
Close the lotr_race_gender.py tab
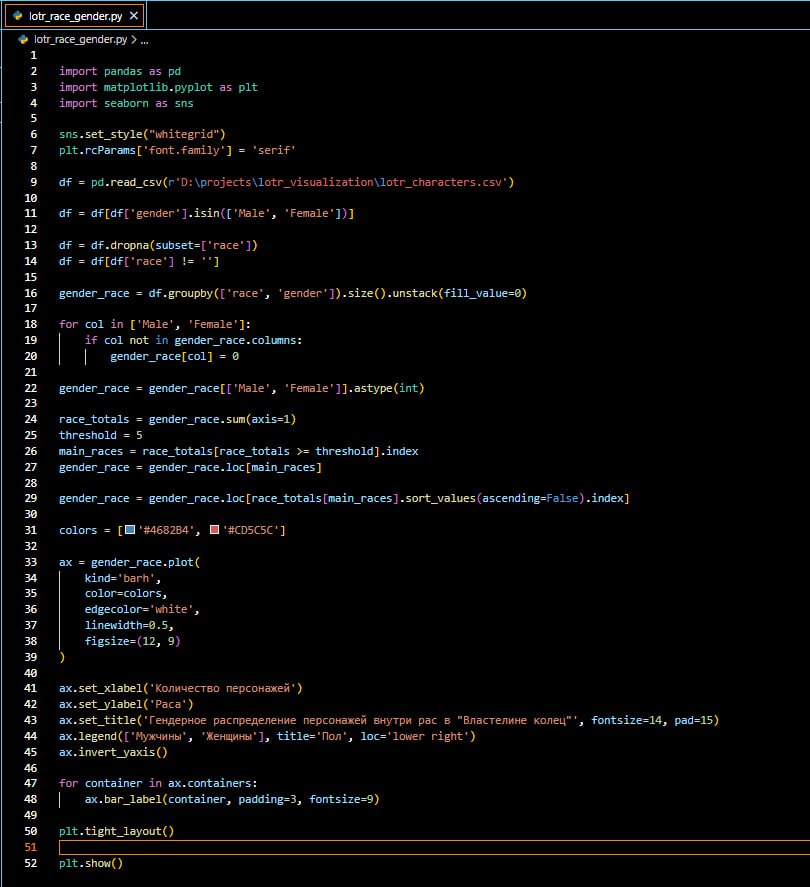pos(134,16)
